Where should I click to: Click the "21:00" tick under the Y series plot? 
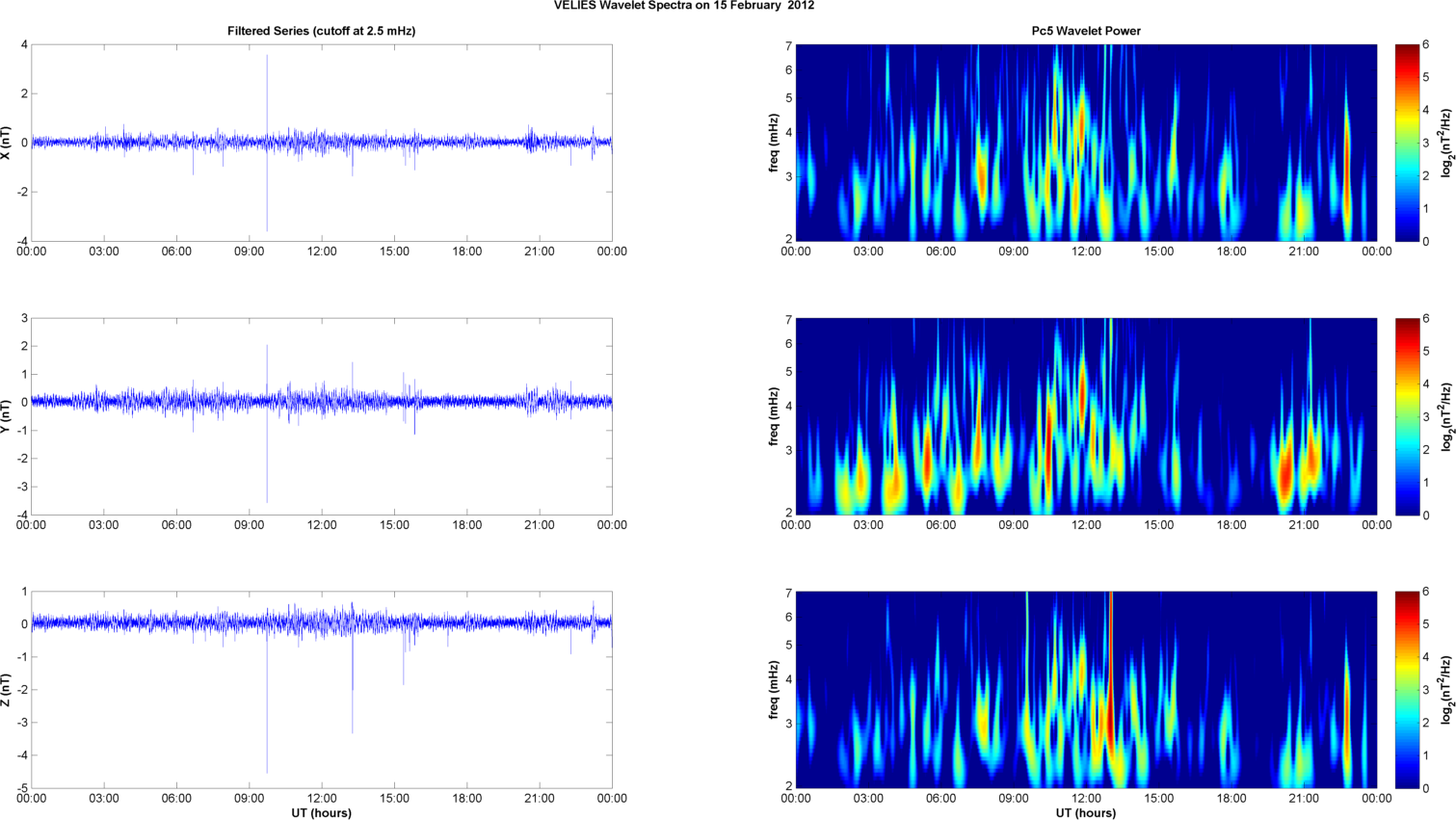tap(540, 525)
